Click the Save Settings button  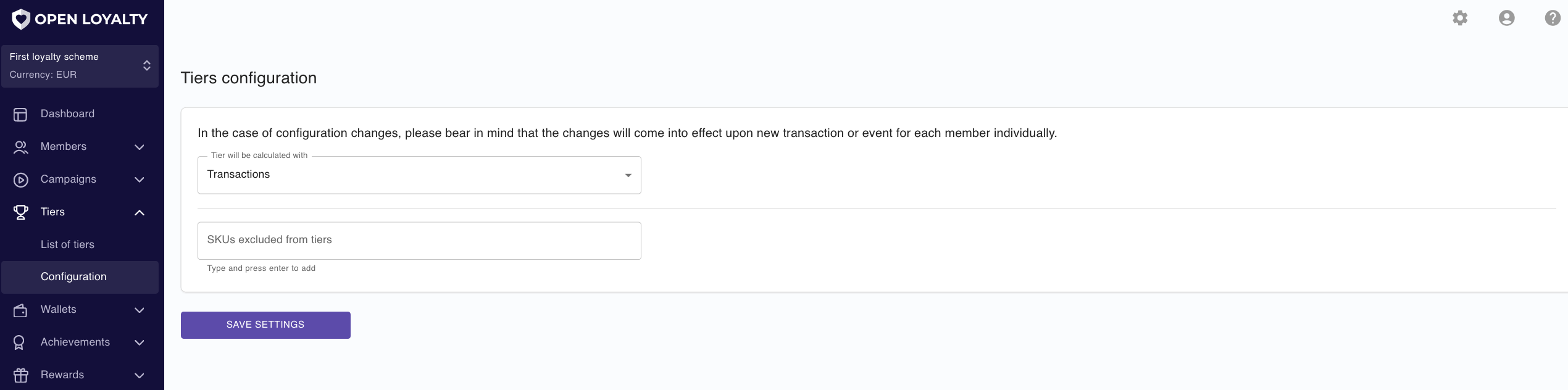pyautogui.click(x=265, y=325)
